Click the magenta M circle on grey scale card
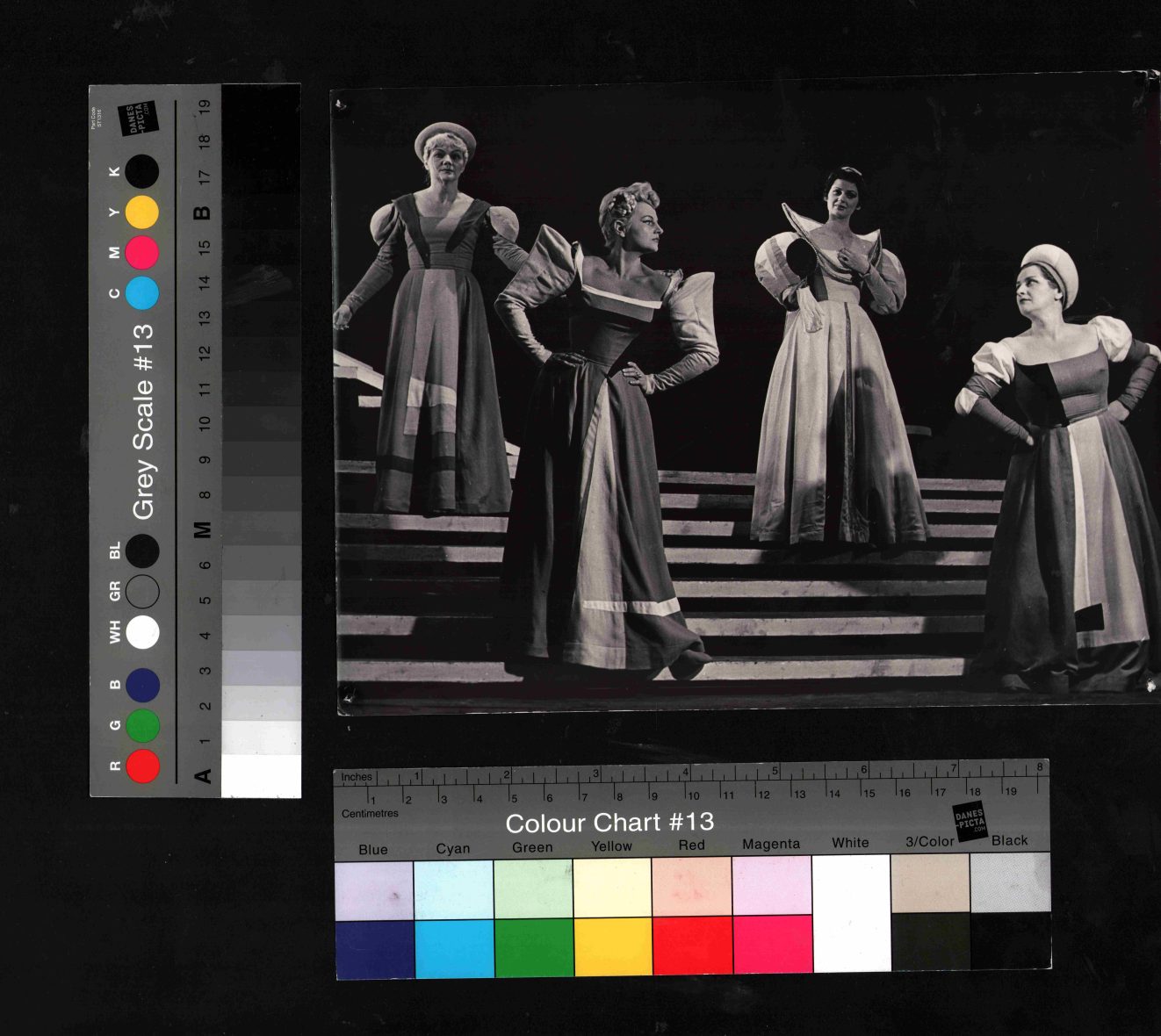This screenshot has width=1161, height=1036. click(x=141, y=253)
